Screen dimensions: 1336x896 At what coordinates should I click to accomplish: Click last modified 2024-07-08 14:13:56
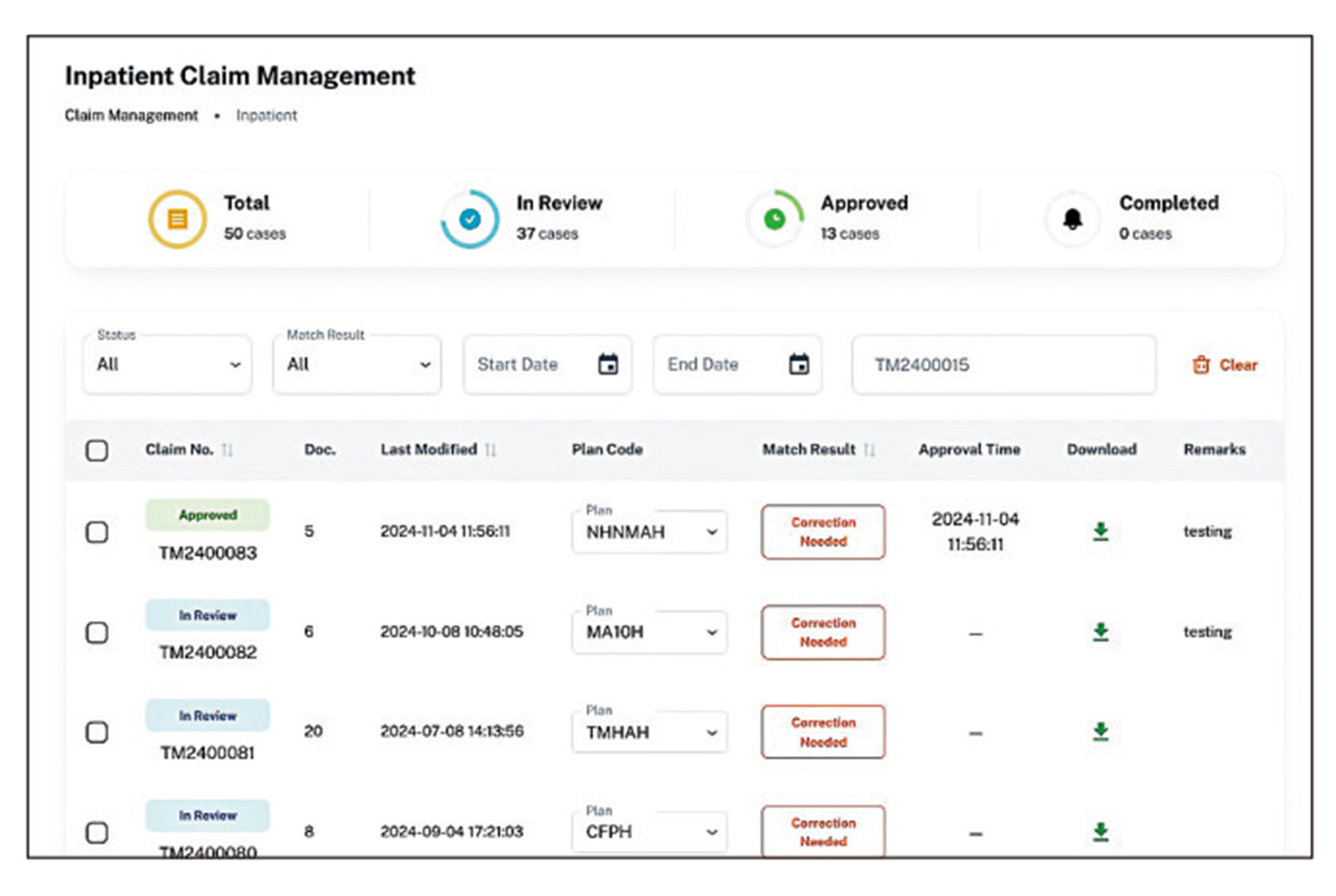452,731
